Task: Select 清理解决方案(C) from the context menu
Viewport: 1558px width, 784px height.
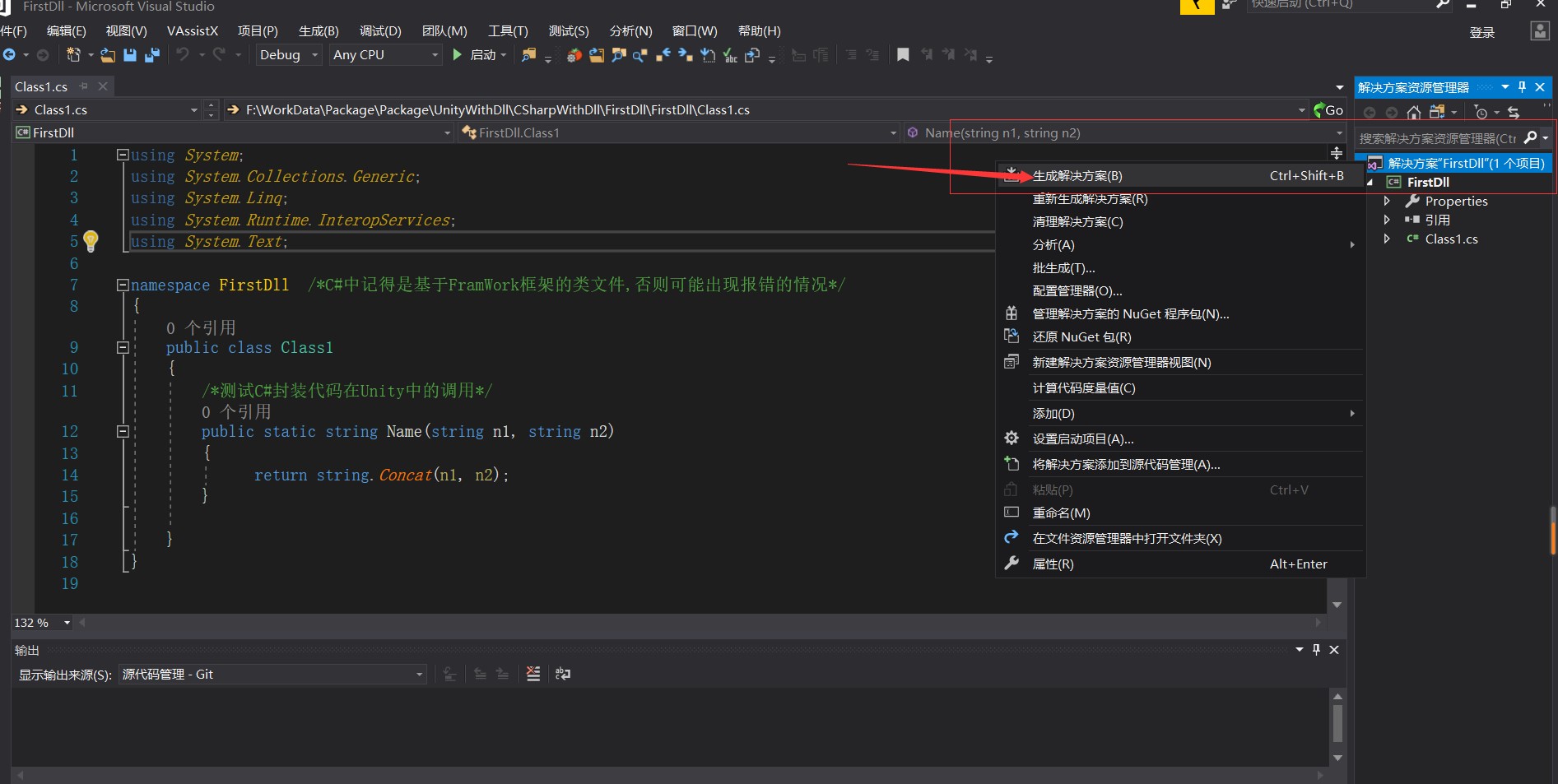Action: (1077, 221)
